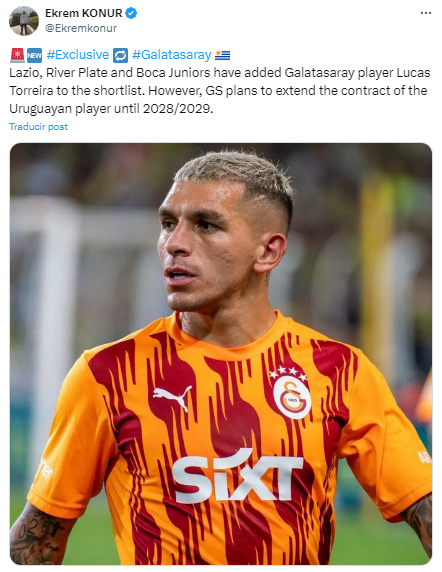Open the Lucas Torreira photo

221,354
